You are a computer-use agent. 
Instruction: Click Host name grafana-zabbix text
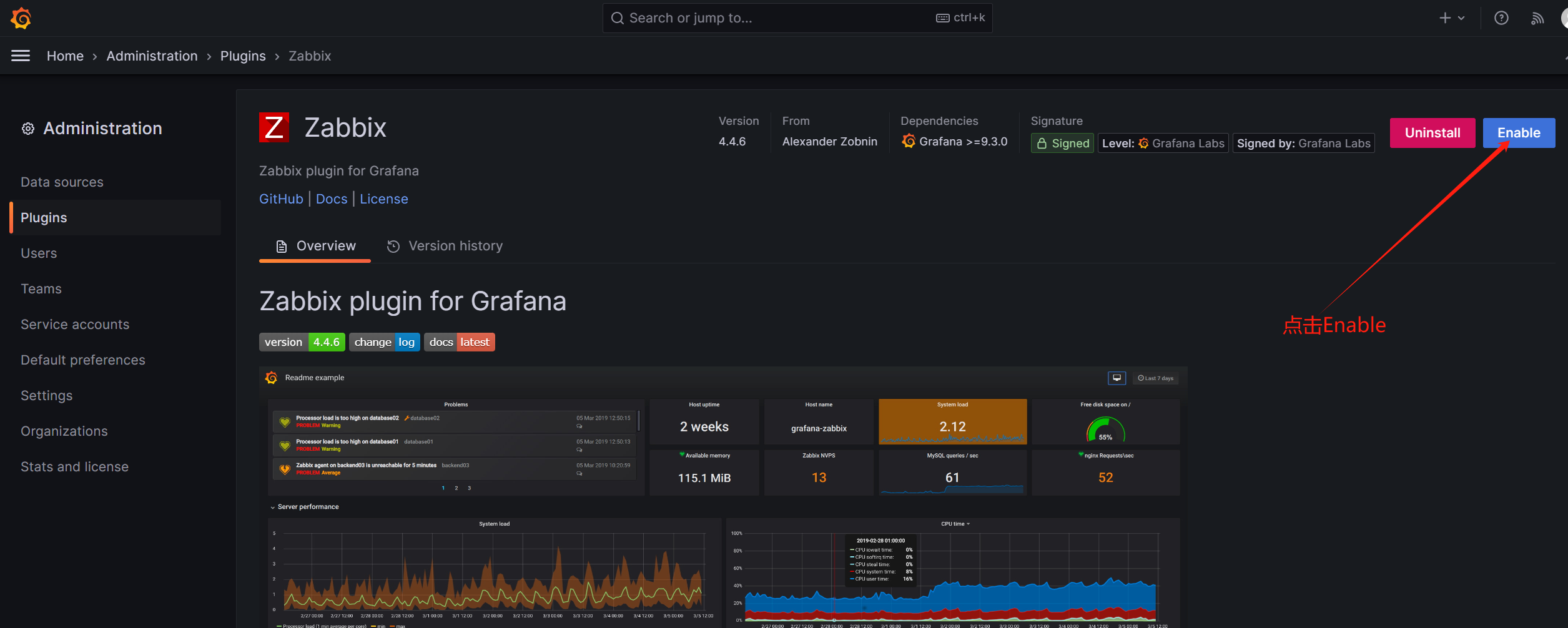click(819, 428)
